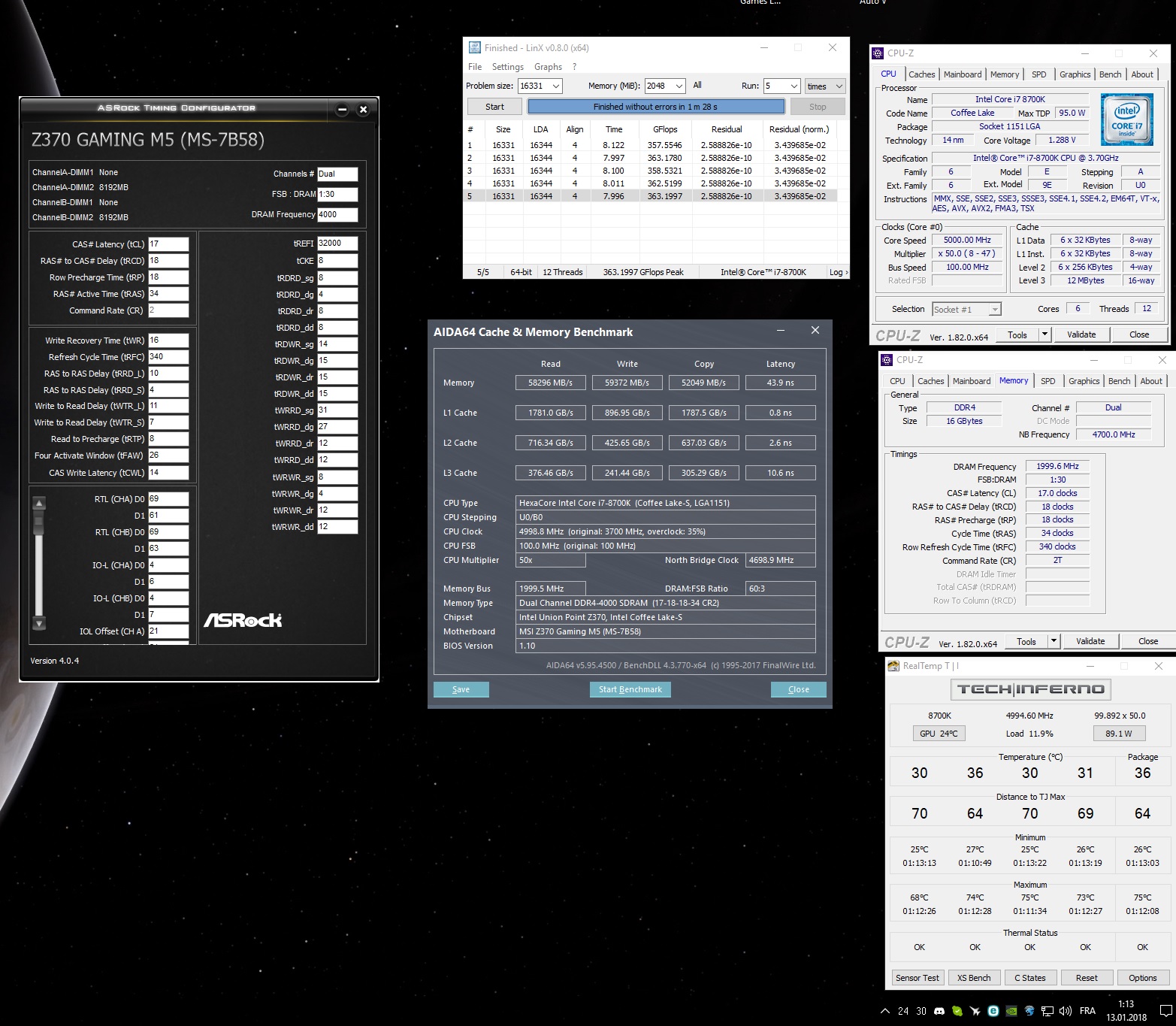Open the Tools dropdown arrow in CPU-Z CPU window

pos(1044,334)
